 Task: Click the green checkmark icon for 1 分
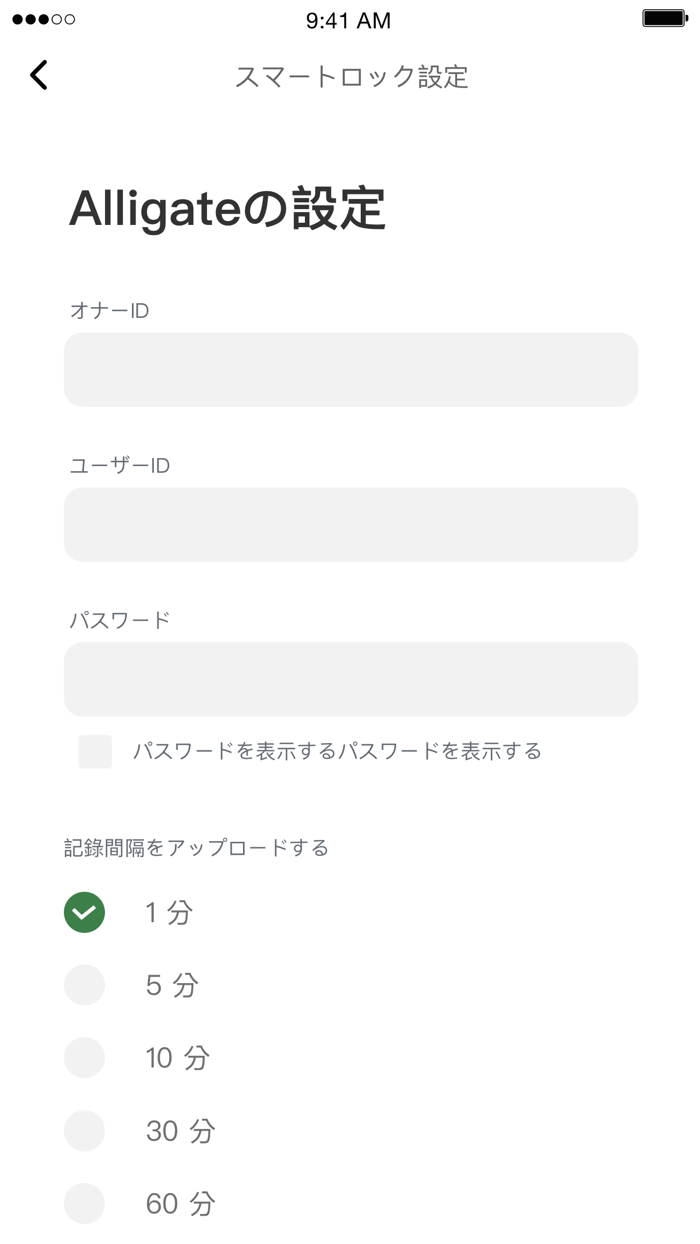coord(85,912)
